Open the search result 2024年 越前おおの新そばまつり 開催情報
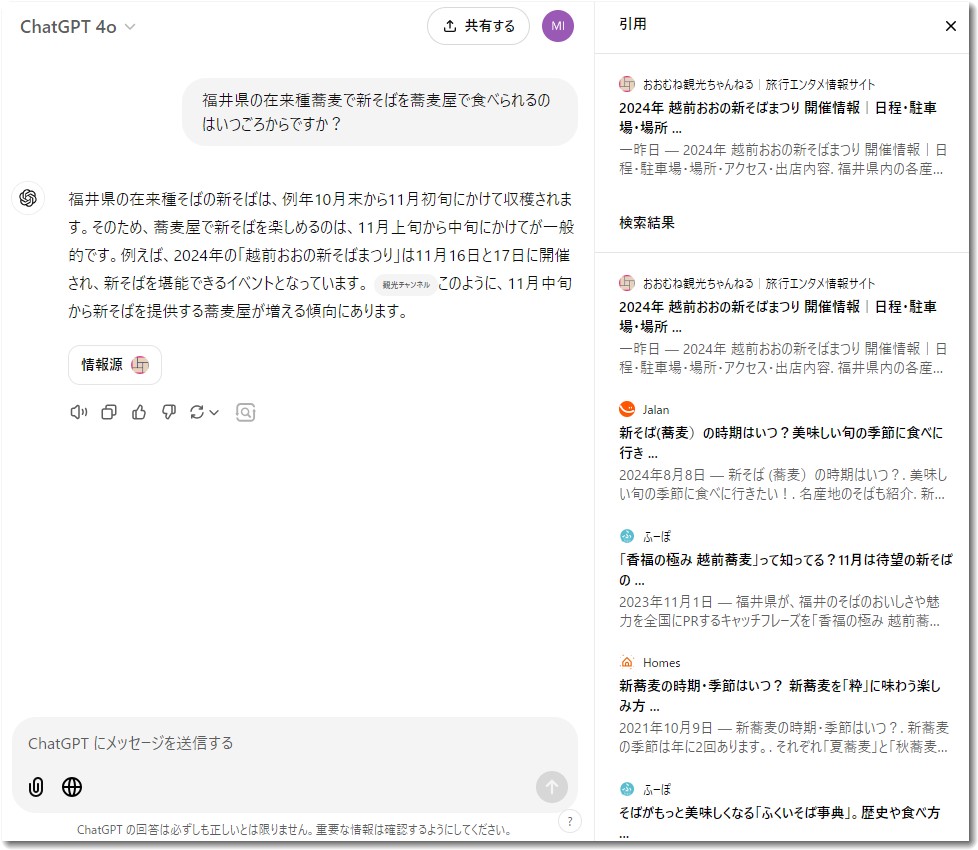This screenshot has height=850, width=978. pos(778,316)
